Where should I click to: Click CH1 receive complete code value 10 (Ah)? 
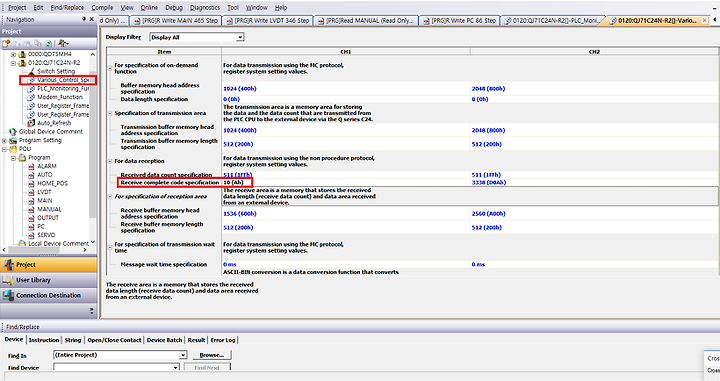[233, 183]
